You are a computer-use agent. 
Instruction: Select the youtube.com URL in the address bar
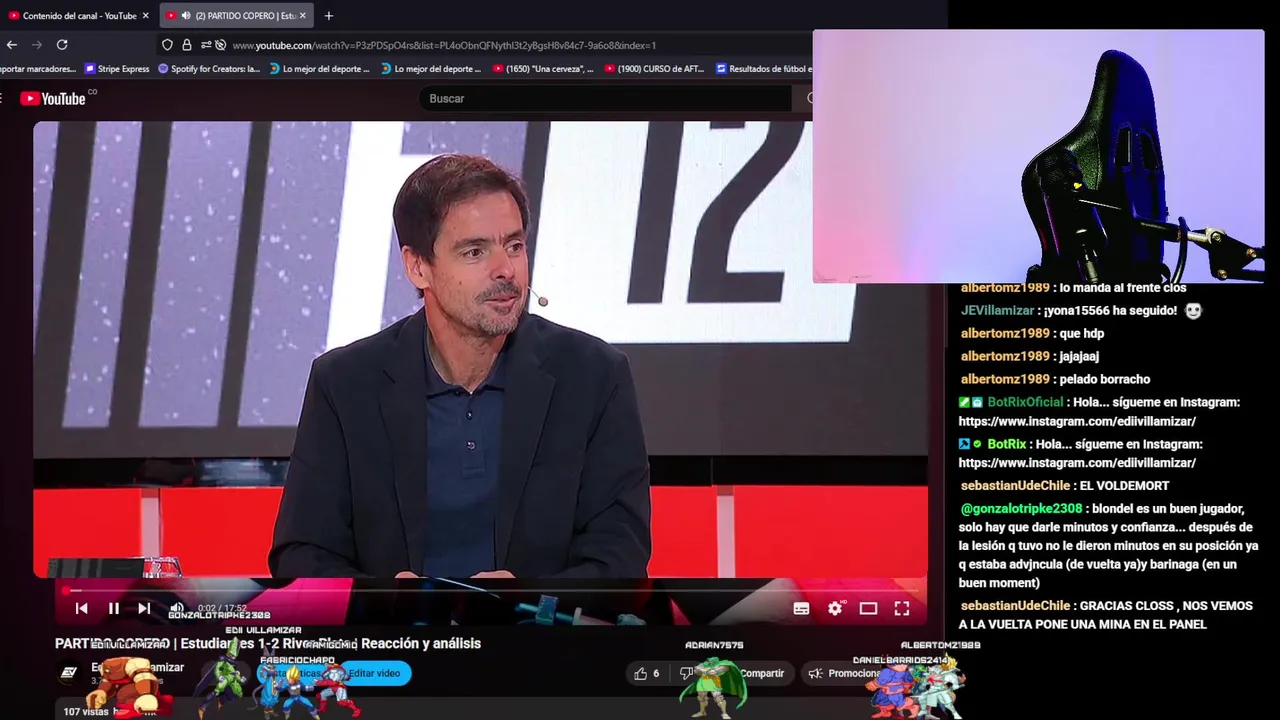pyautogui.click(x=444, y=45)
